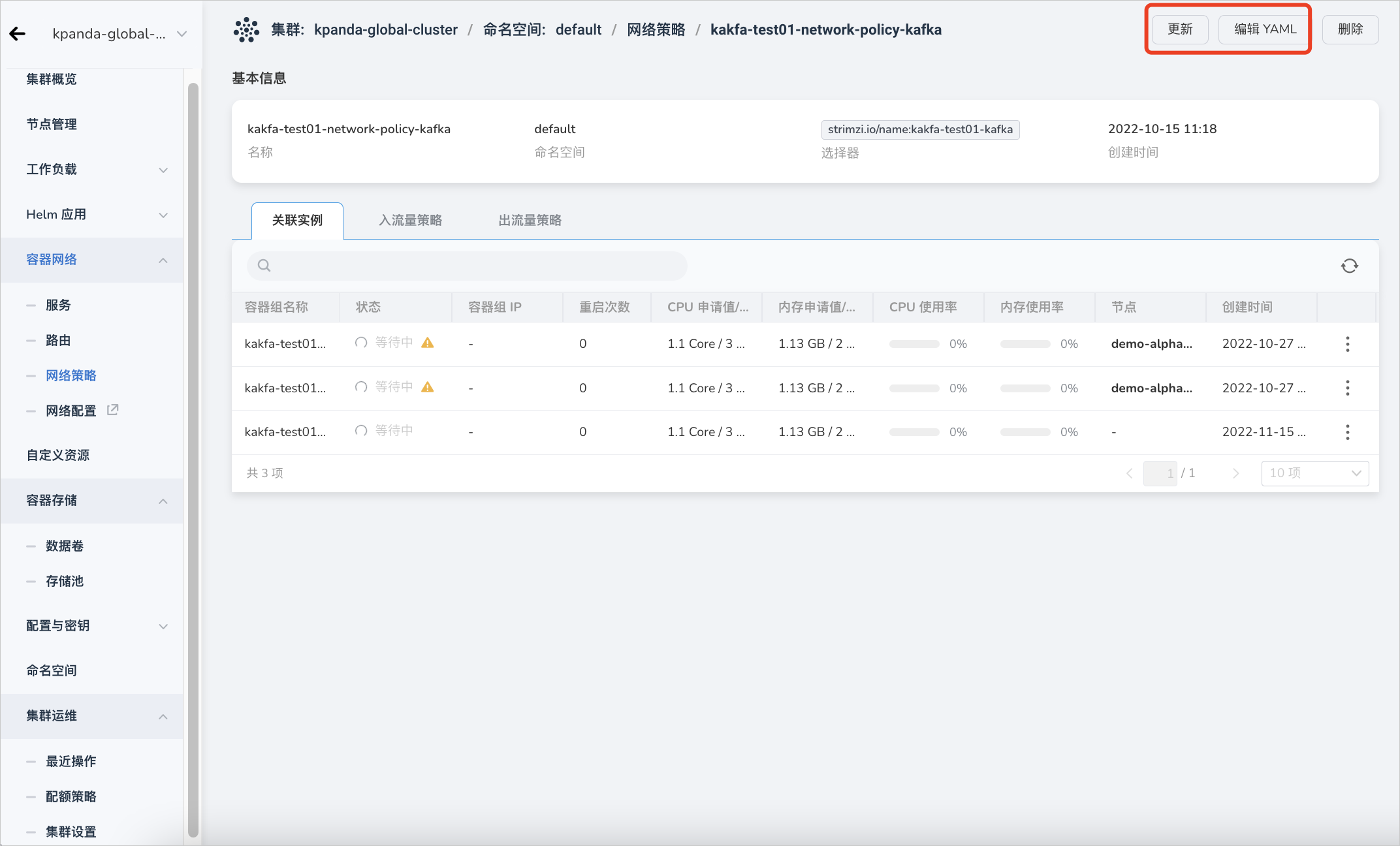This screenshot has width=1400, height=846.
Task: Click the page number input box
Action: [1160, 473]
